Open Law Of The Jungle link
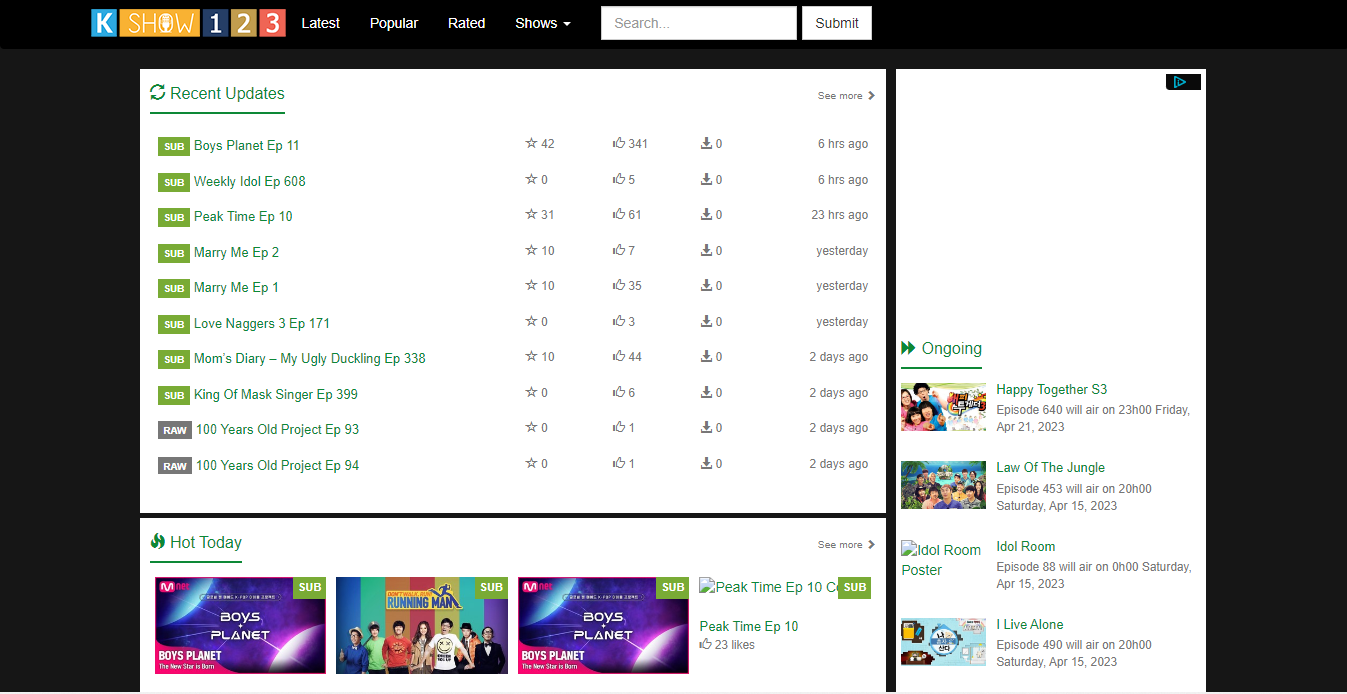This screenshot has height=694, width=1347. 1051,468
